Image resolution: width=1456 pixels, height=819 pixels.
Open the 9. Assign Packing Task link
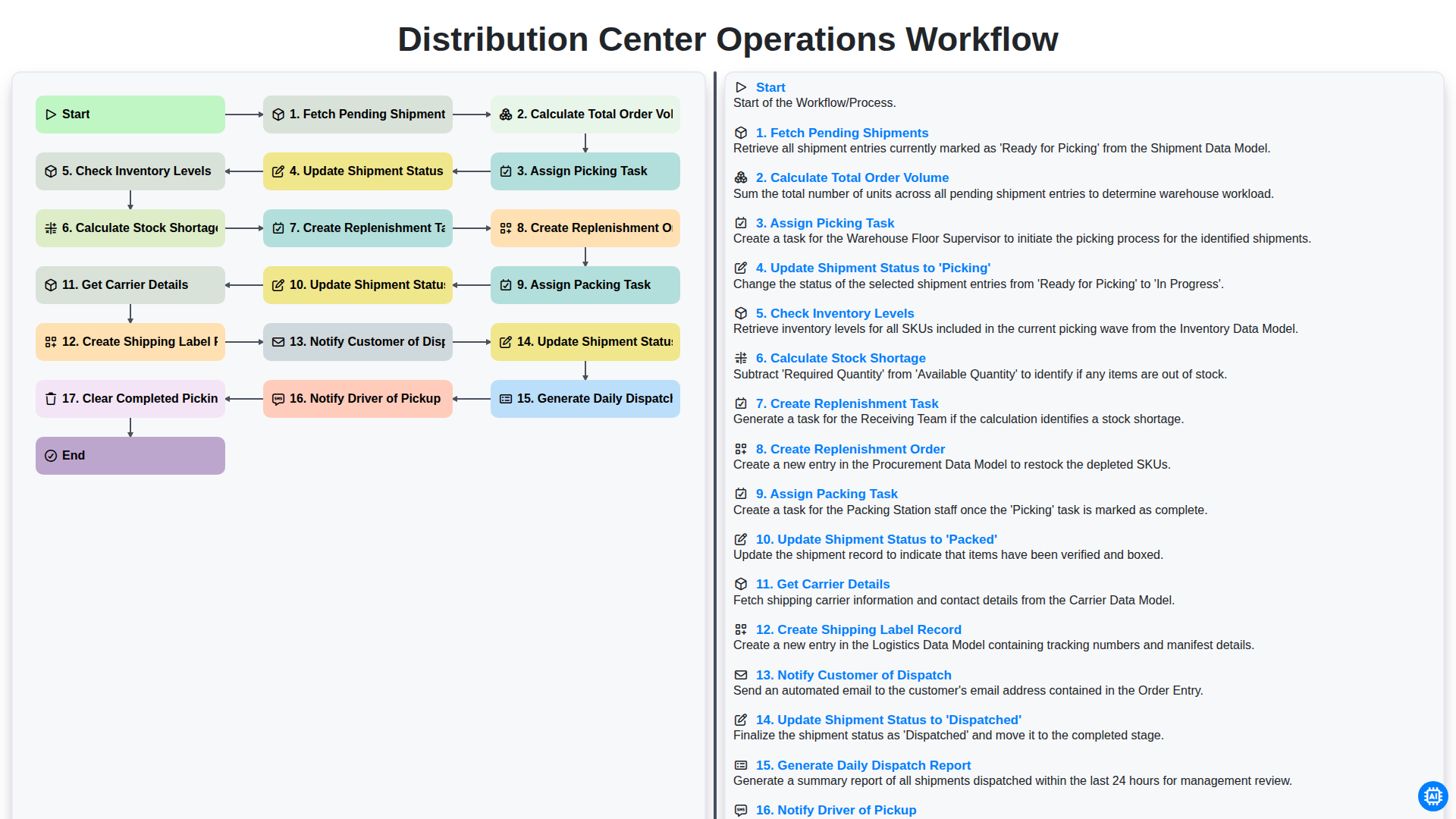pos(827,494)
